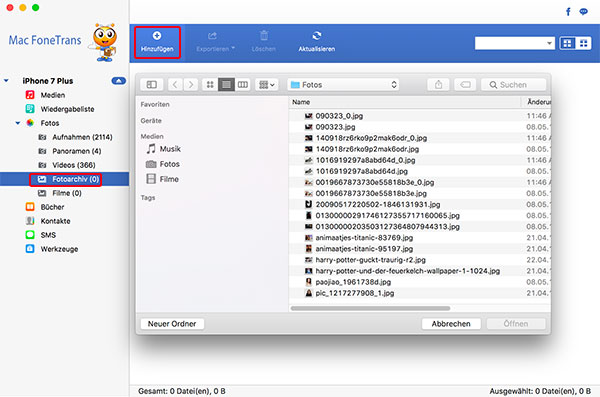This screenshot has height=397, width=600.
Task: Select Musik under Medien
Action: point(170,149)
